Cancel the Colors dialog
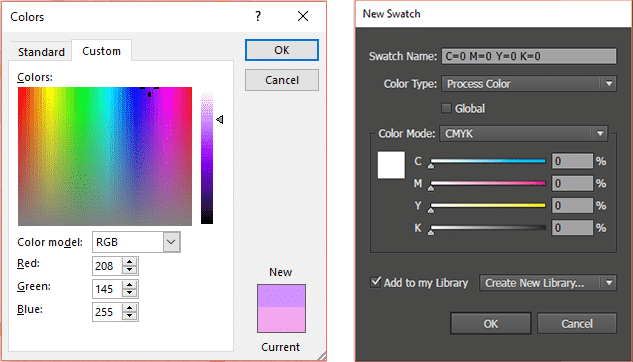The height and width of the screenshot is (362, 633). 282,80
